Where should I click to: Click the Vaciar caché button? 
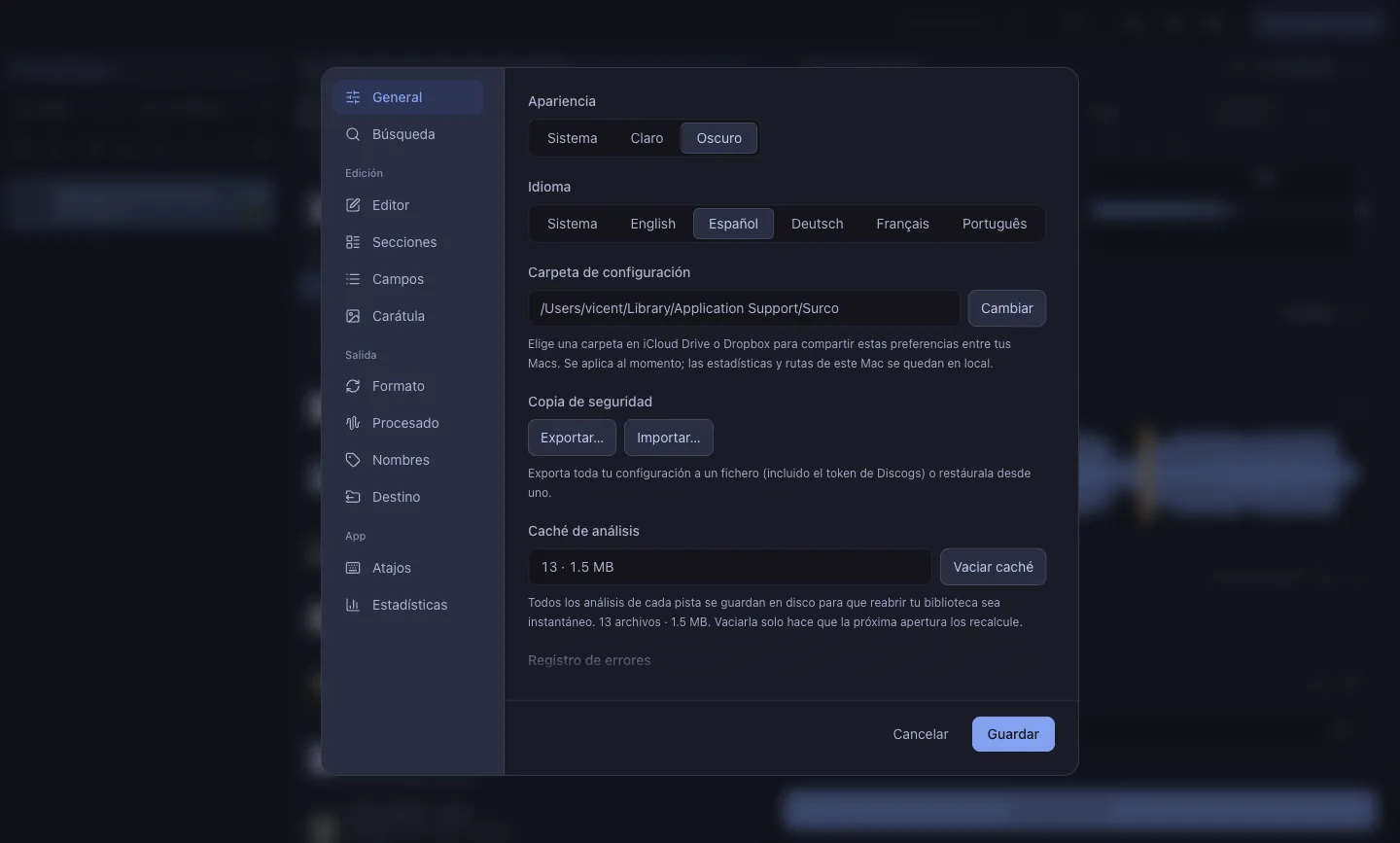tap(993, 567)
